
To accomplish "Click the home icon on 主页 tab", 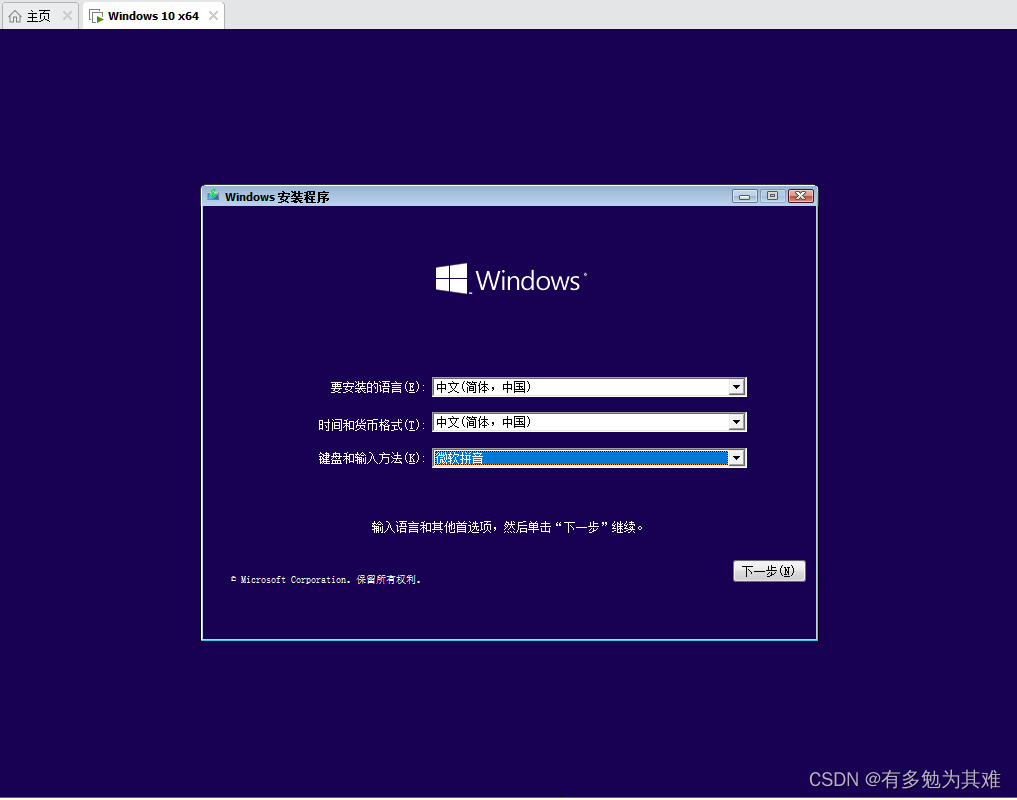I will pos(15,16).
